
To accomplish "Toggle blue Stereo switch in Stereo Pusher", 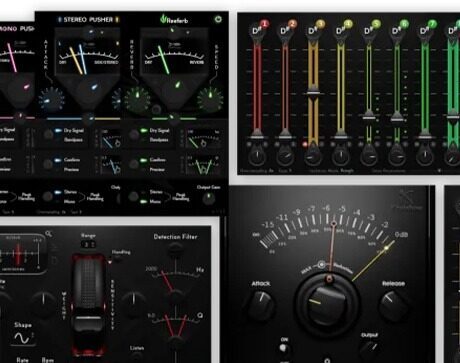I will [58, 192].
